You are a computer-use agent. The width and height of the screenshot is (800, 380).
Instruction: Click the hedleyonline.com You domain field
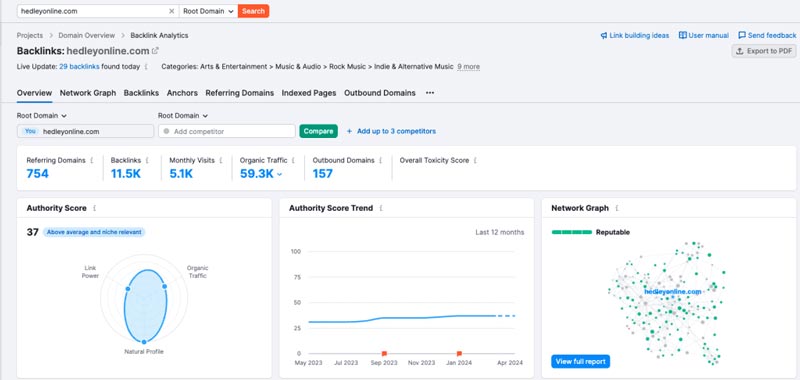point(85,131)
